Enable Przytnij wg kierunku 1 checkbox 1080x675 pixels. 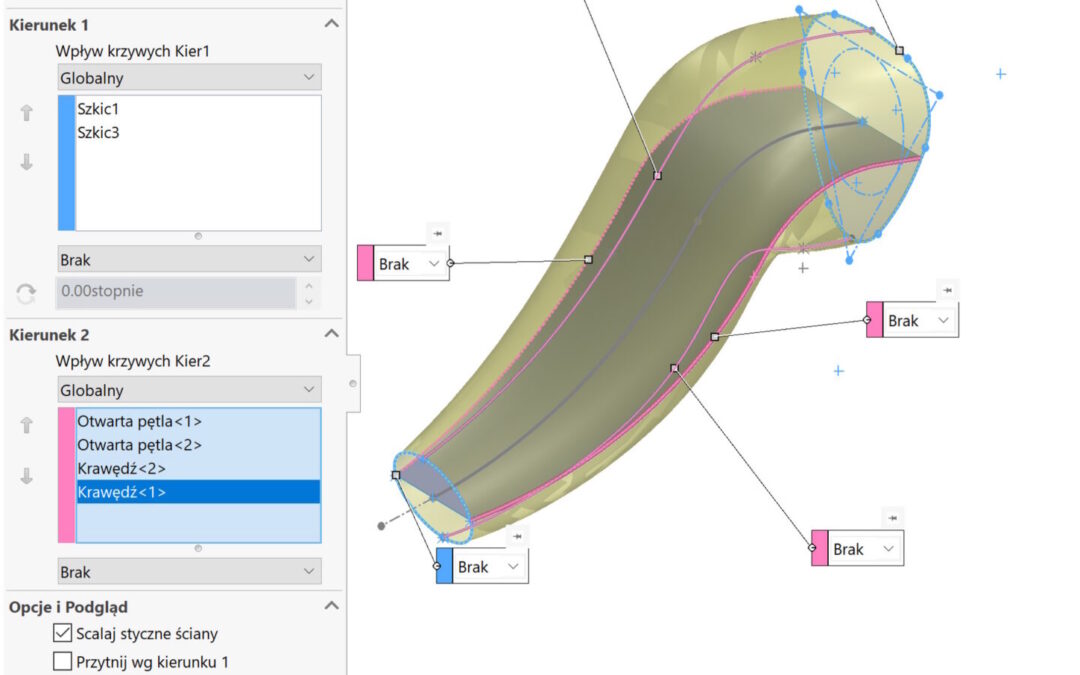62,661
